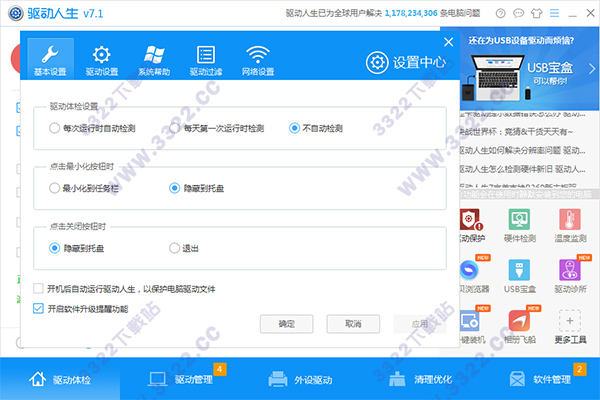
Task: Open 清理优化 section
Action: coord(420,379)
